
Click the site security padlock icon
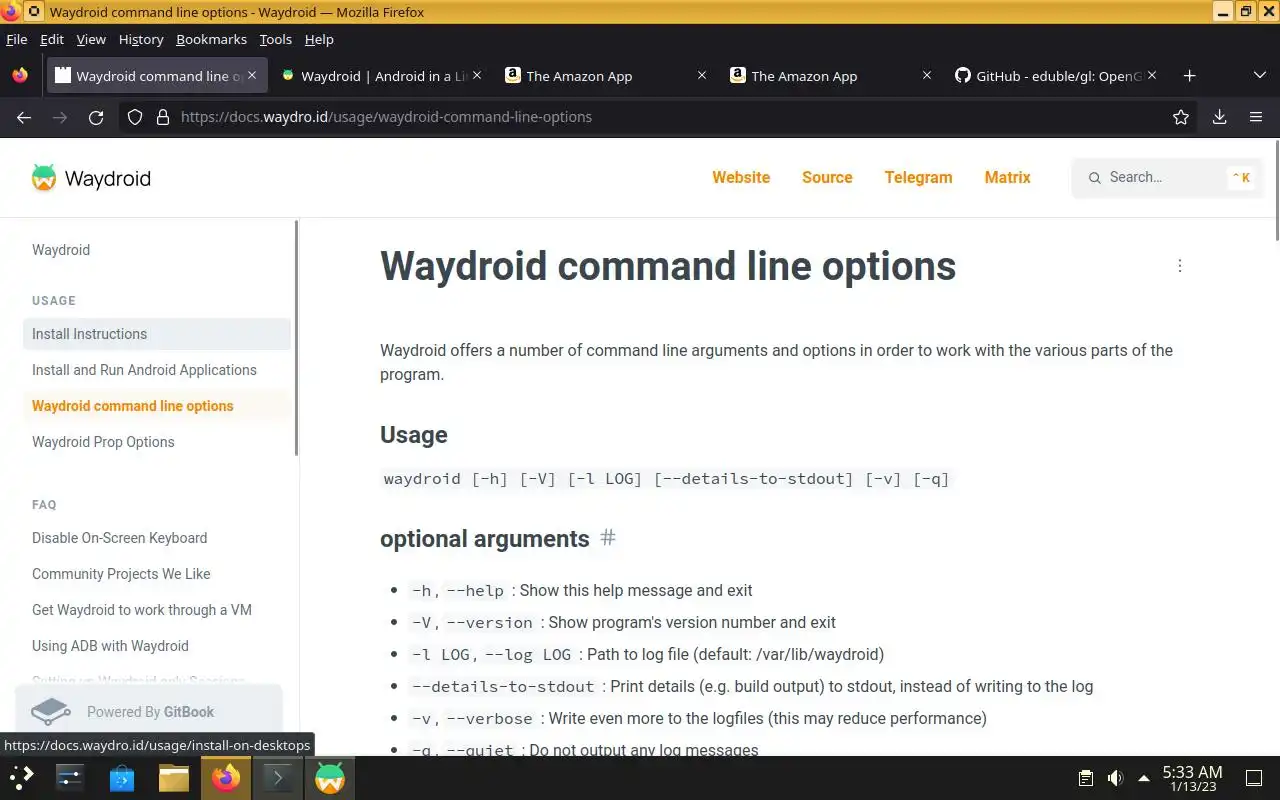pyautogui.click(x=163, y=117)
